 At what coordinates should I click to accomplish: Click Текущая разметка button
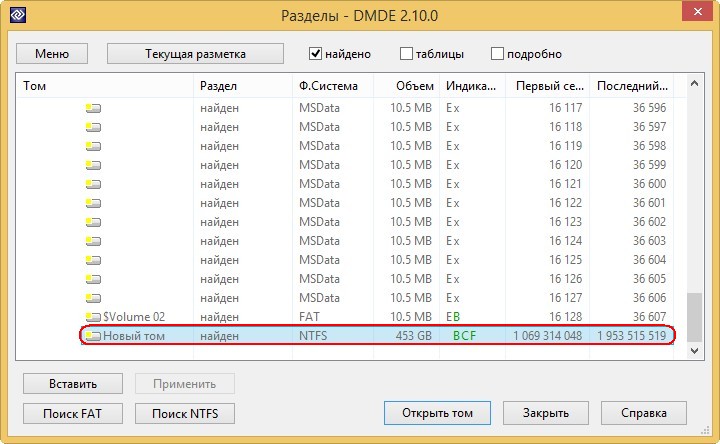point(195,54)
